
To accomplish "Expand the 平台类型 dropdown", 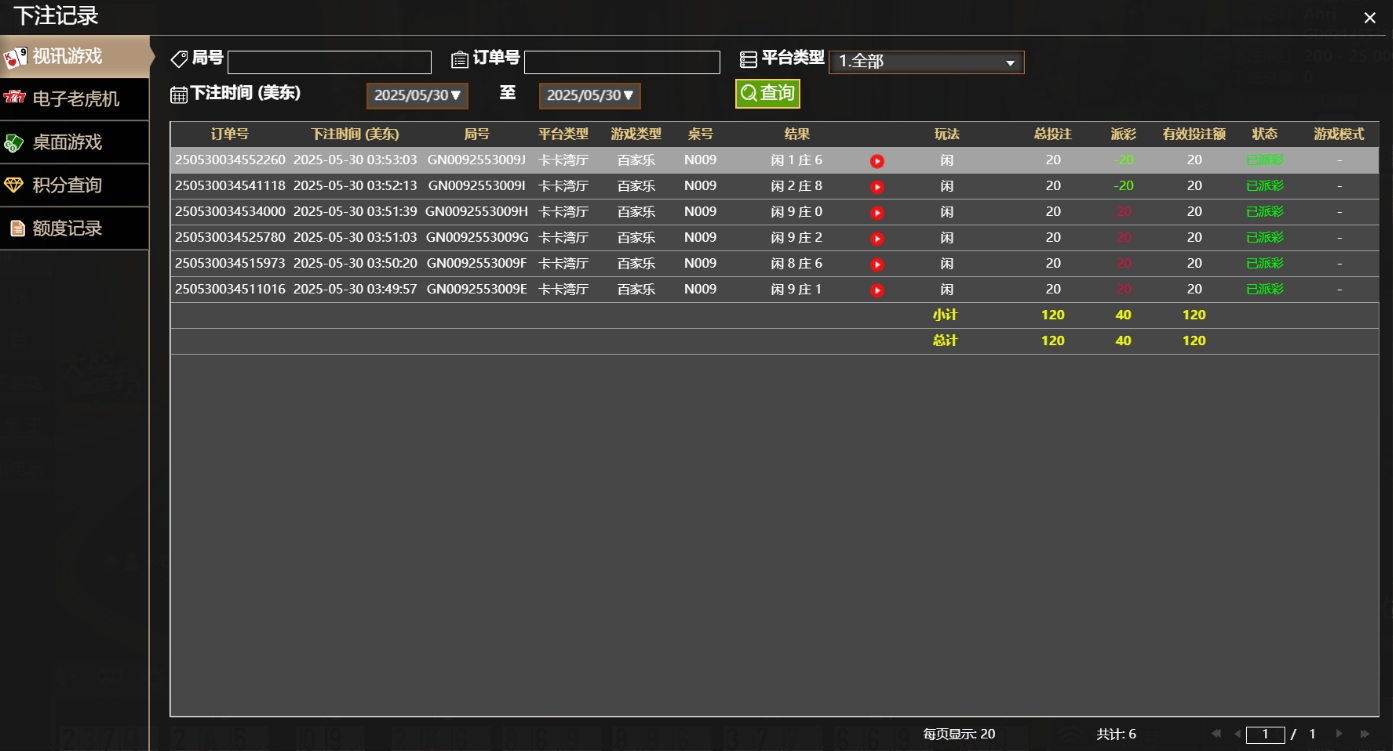I will (926, 62).
